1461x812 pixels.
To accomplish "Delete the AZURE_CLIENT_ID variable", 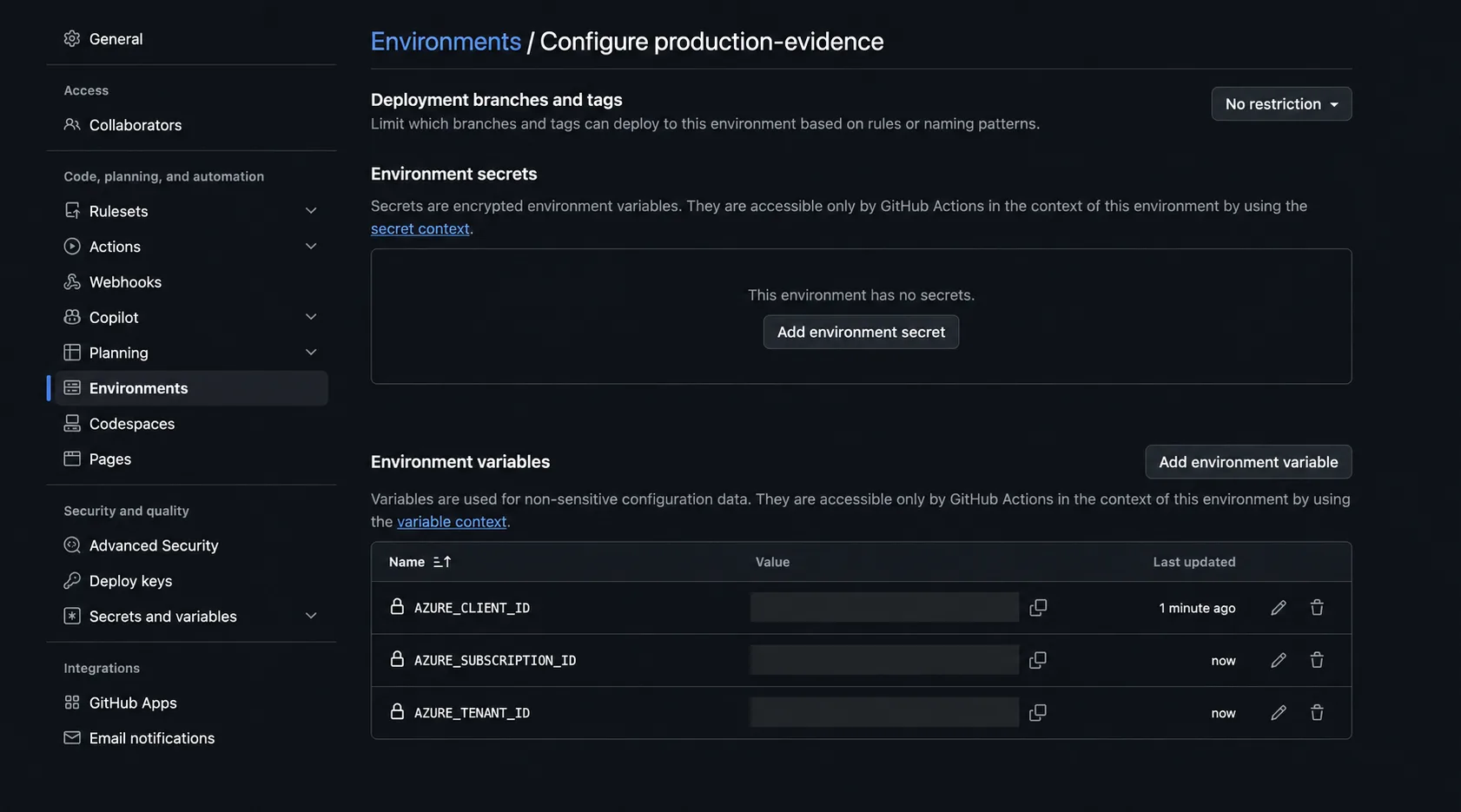I will (1317, 608).
